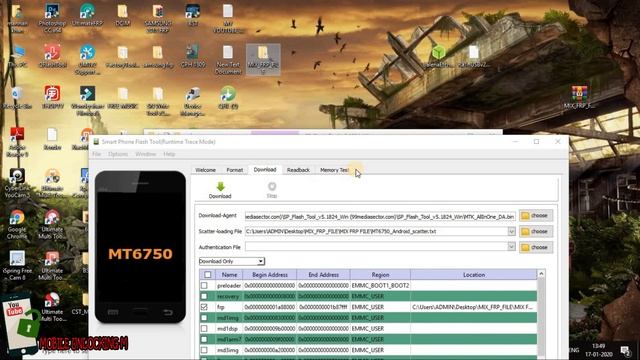Check the preloader partition checkbox
This screenshot has width=640, height=360.
[204, 285]
